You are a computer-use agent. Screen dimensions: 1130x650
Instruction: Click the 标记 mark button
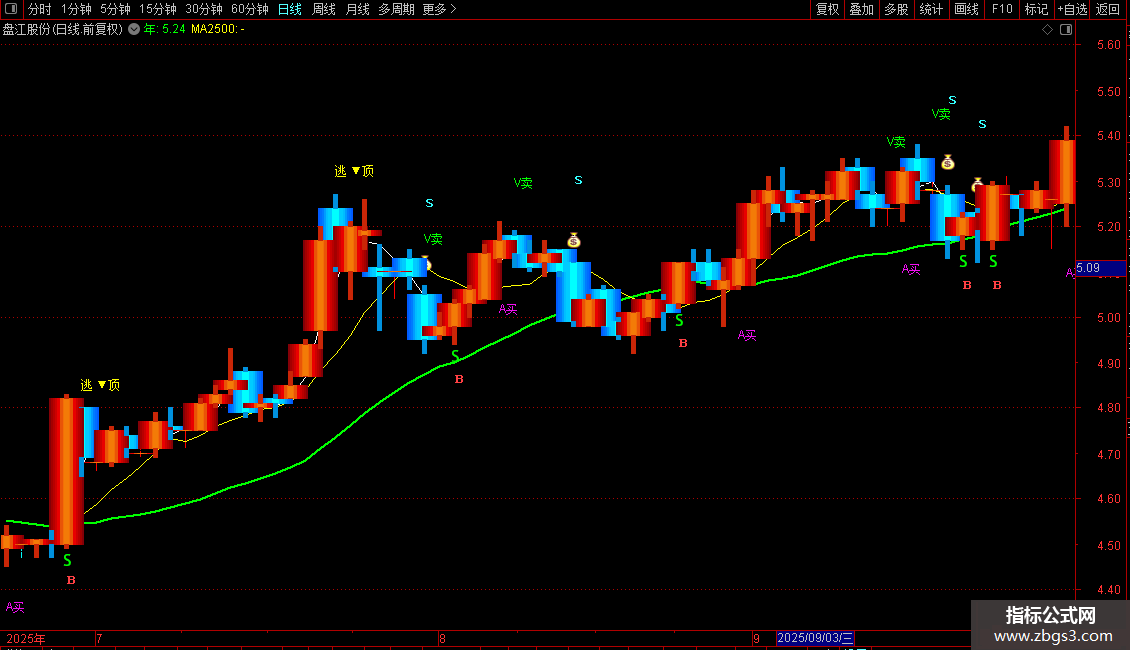(1036, 9)
